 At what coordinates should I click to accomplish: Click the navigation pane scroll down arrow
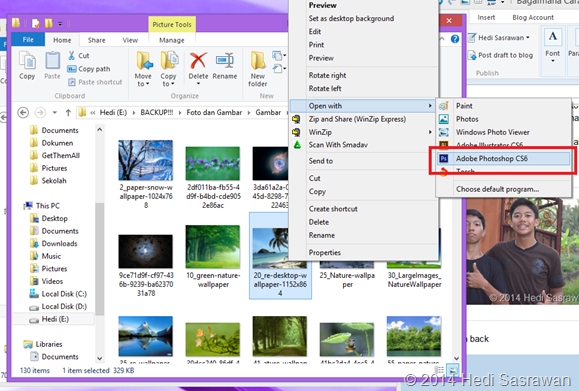click(x=99, y=358)
